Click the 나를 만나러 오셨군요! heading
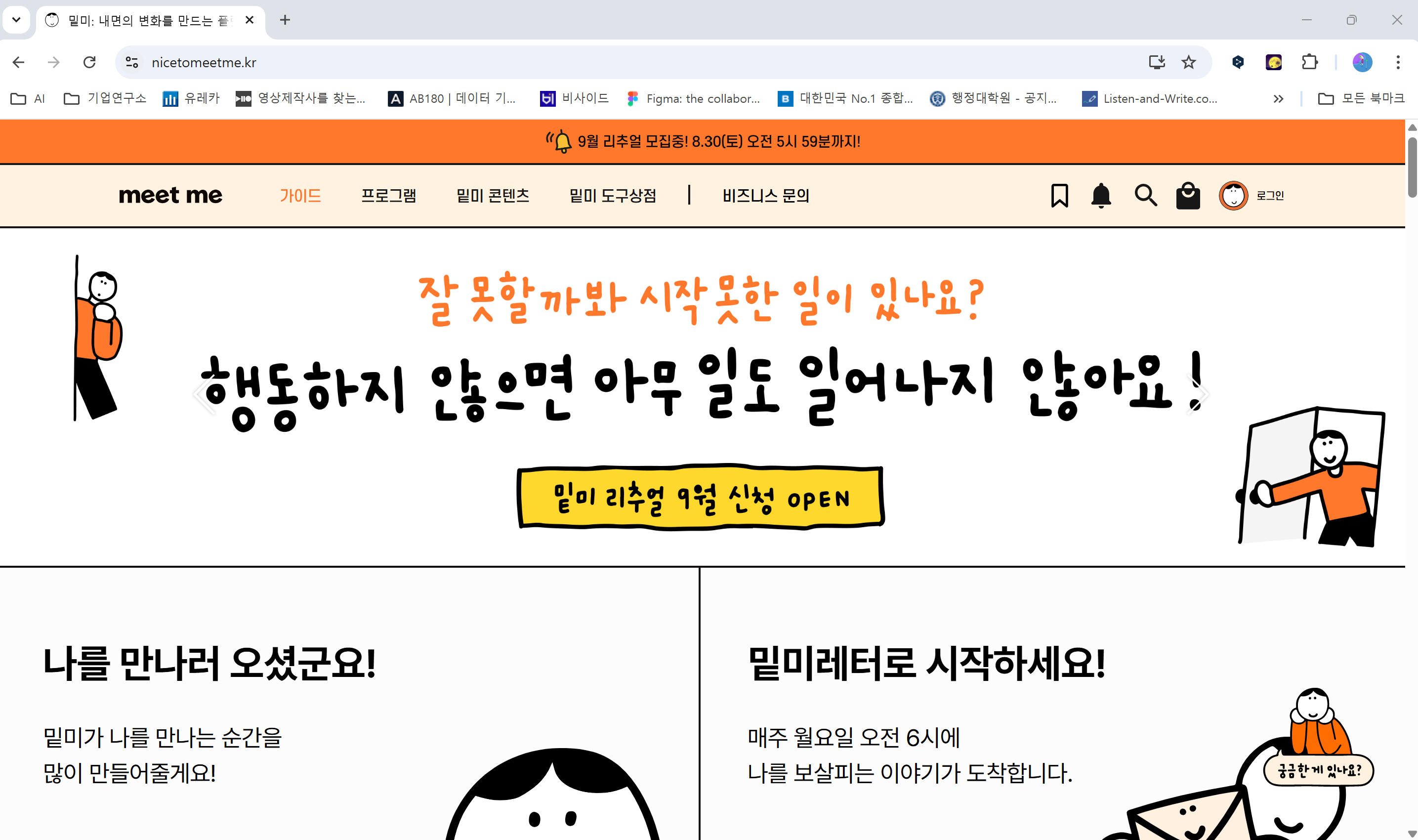Image resolution: width=1418 pixels, height=840 pixels. pos(210,663)
